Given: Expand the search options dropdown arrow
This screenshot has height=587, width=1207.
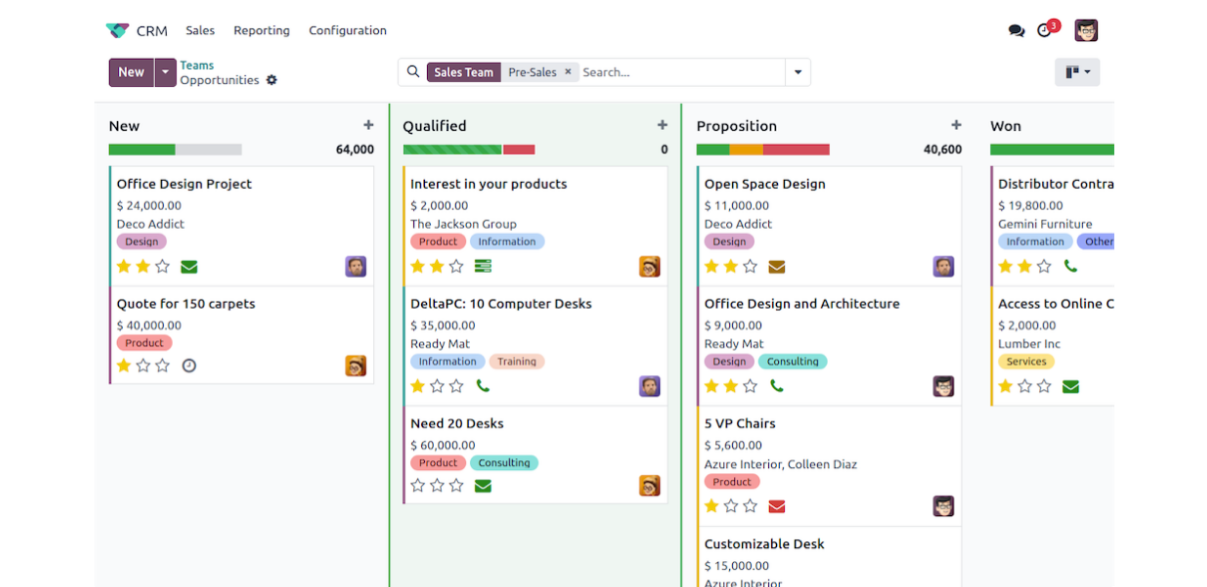Looking at the screenshot, I should [x=798, y=72].
